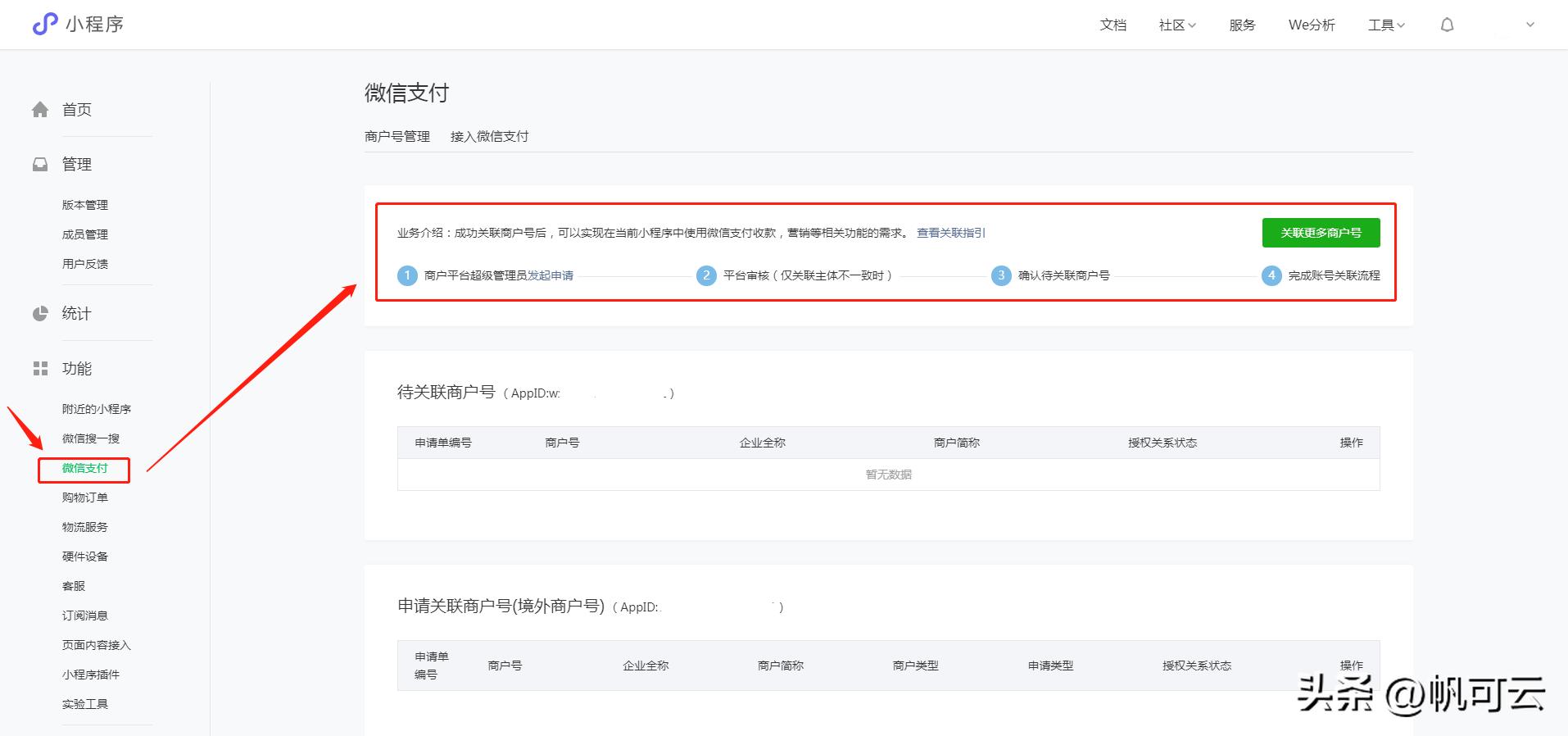This screenshot has width=1568, height=736.
Task: Click the 统计 section heading
Action: click(77, 313)
